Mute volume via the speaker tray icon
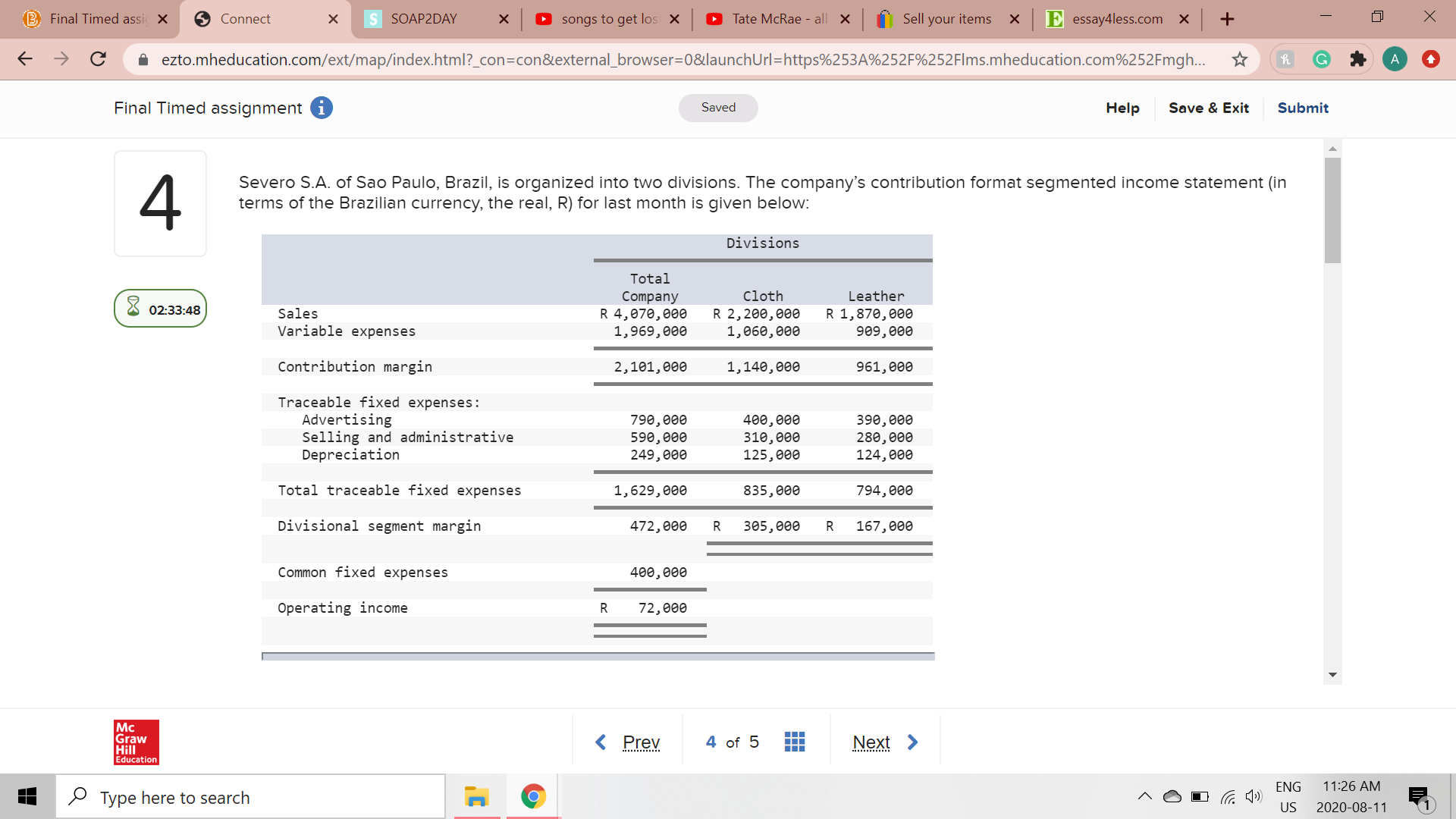 pos(1253,796)
